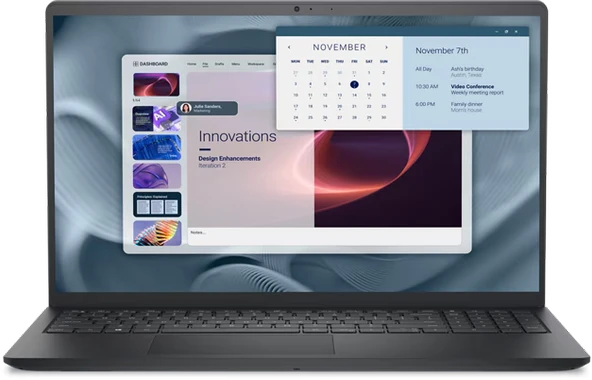Select November 12 in calendar
The width and height of the screenshot is (592, 380).
tap(325, 95)
